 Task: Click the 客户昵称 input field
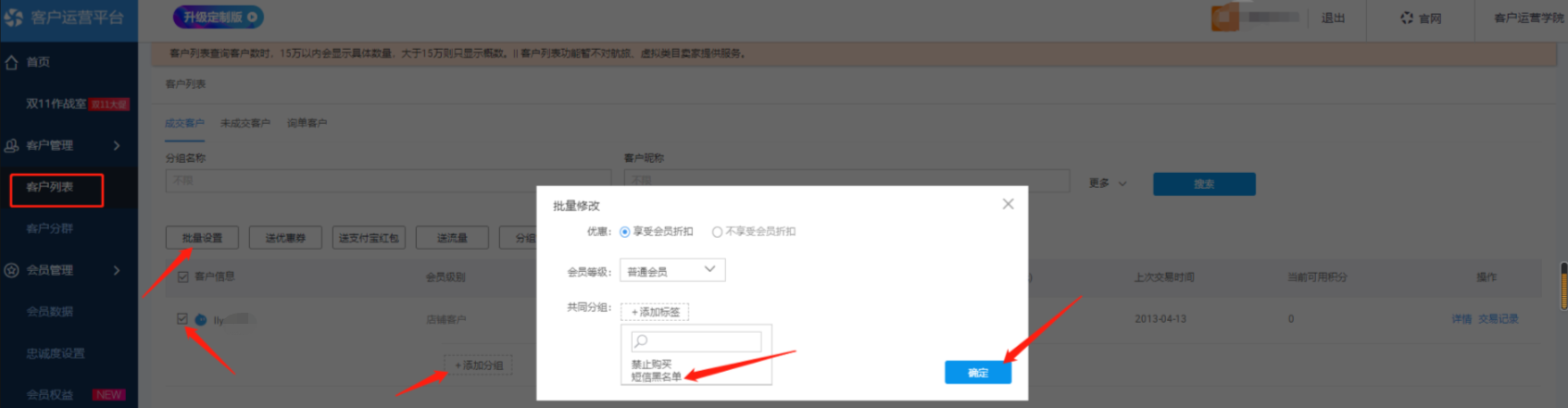[847, 180]
